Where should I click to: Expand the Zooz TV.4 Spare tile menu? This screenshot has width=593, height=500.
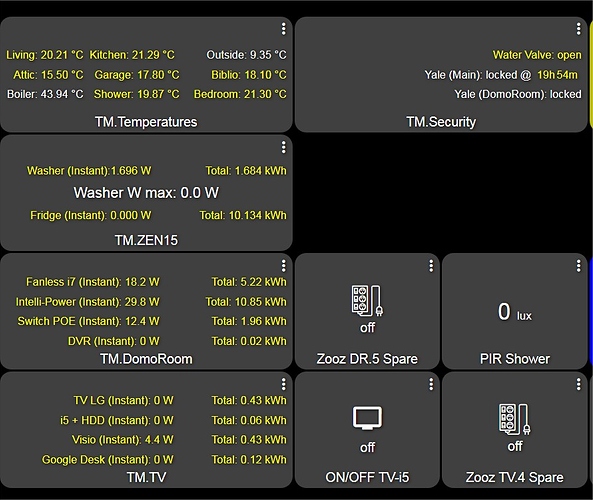pyautogui.click(x=578, y=384)
